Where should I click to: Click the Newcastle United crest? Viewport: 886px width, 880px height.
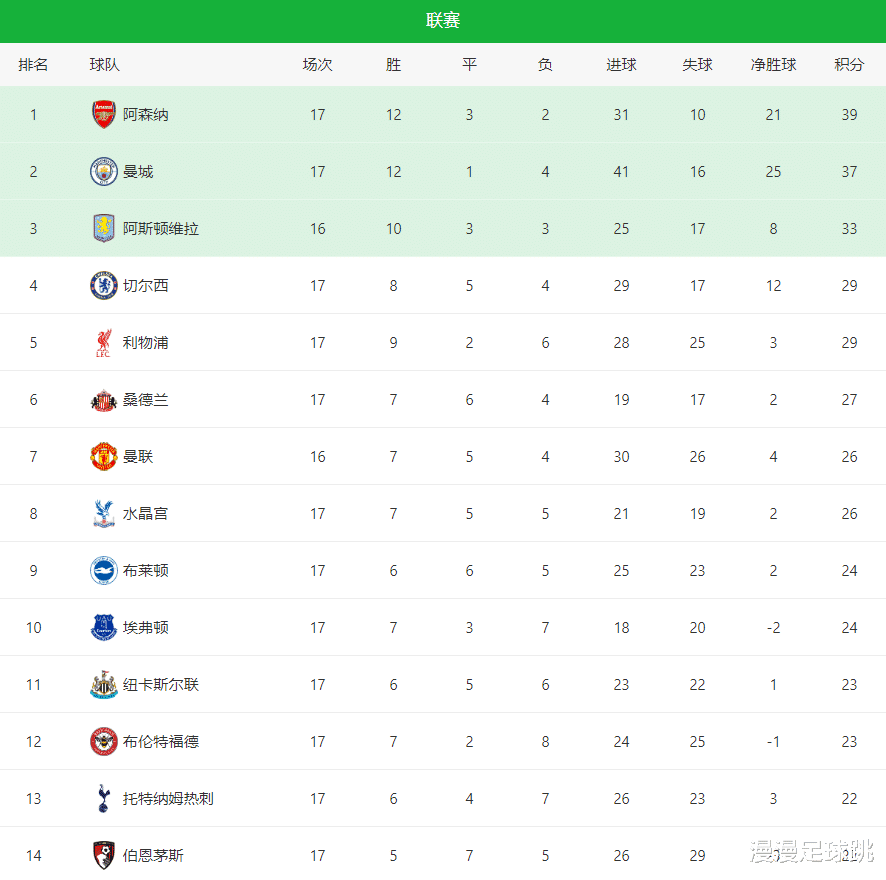pos(103,685)
